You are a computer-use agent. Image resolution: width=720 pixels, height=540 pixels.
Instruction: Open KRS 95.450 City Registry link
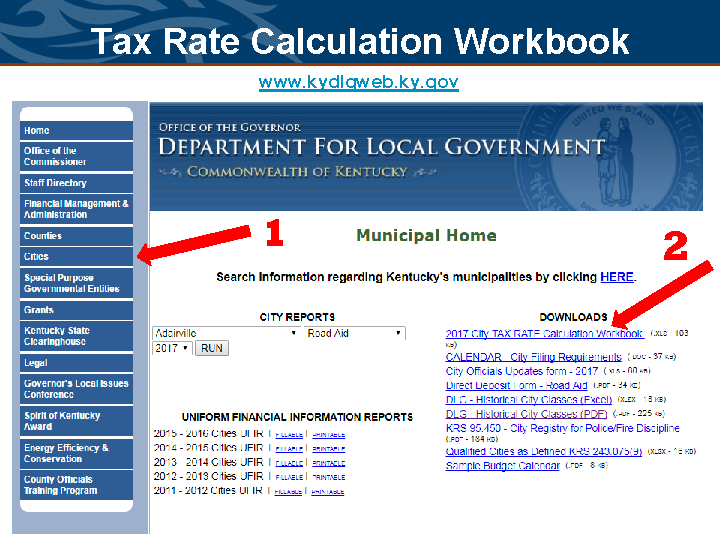tap(562, 428)
